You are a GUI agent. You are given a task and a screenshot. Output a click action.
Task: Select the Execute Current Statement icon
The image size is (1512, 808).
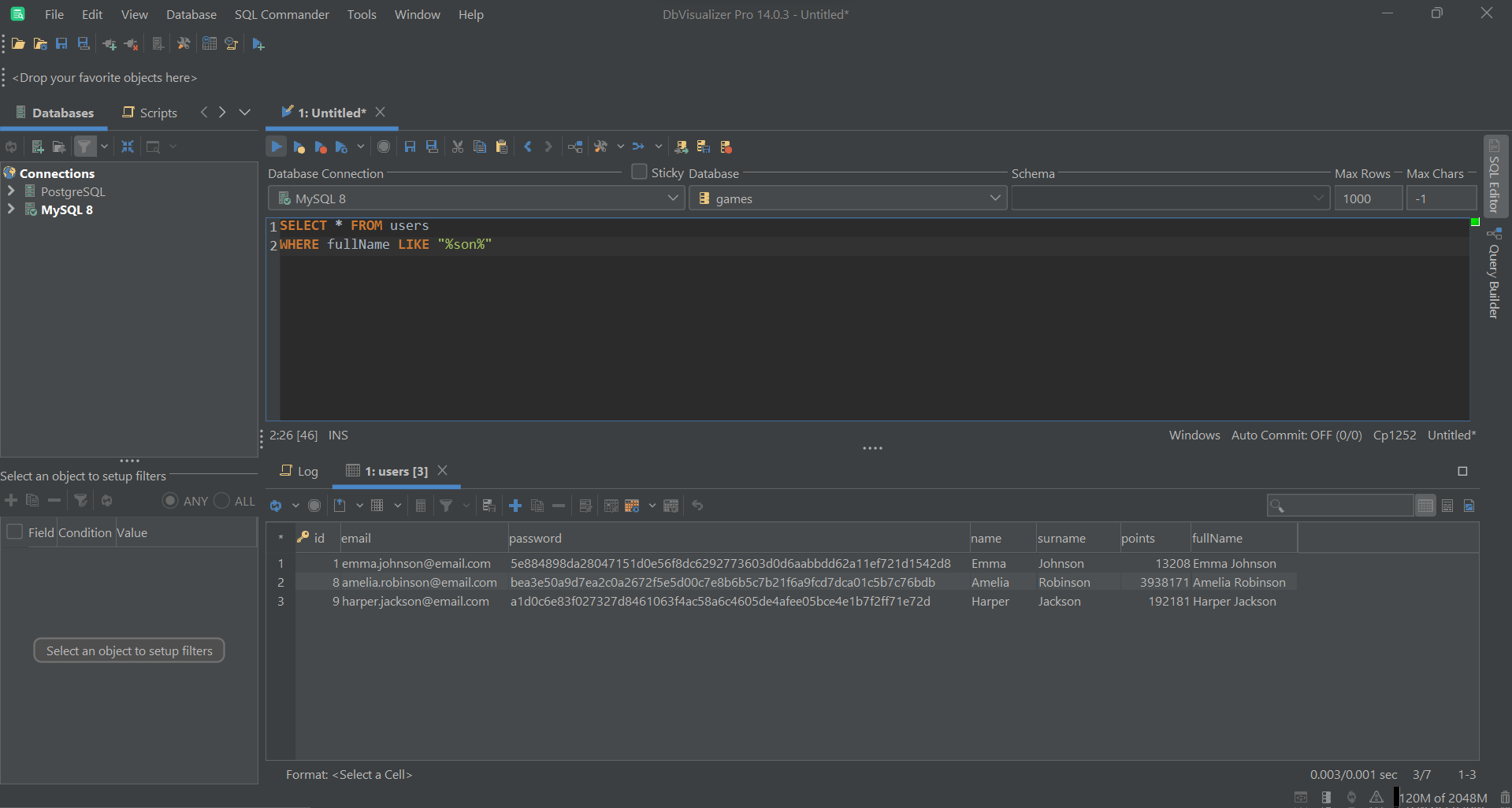pyautogui.click(x=299, y=146)
